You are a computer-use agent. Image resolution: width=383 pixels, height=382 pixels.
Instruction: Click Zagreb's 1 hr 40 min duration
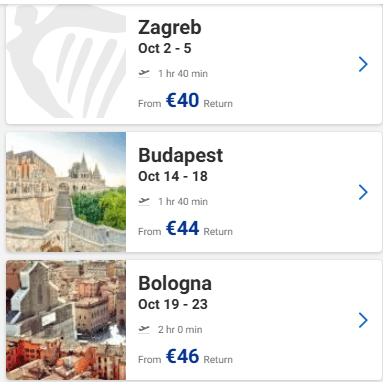pyautogui.click(x=183, y=74)
